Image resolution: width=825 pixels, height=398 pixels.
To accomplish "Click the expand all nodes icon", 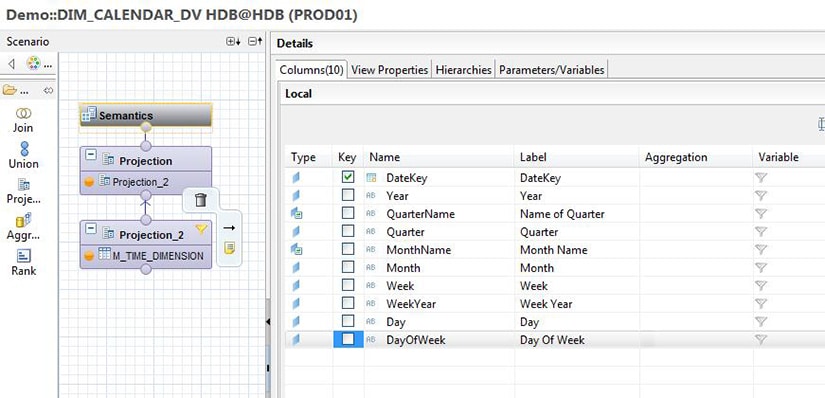I will pos(233,42).
